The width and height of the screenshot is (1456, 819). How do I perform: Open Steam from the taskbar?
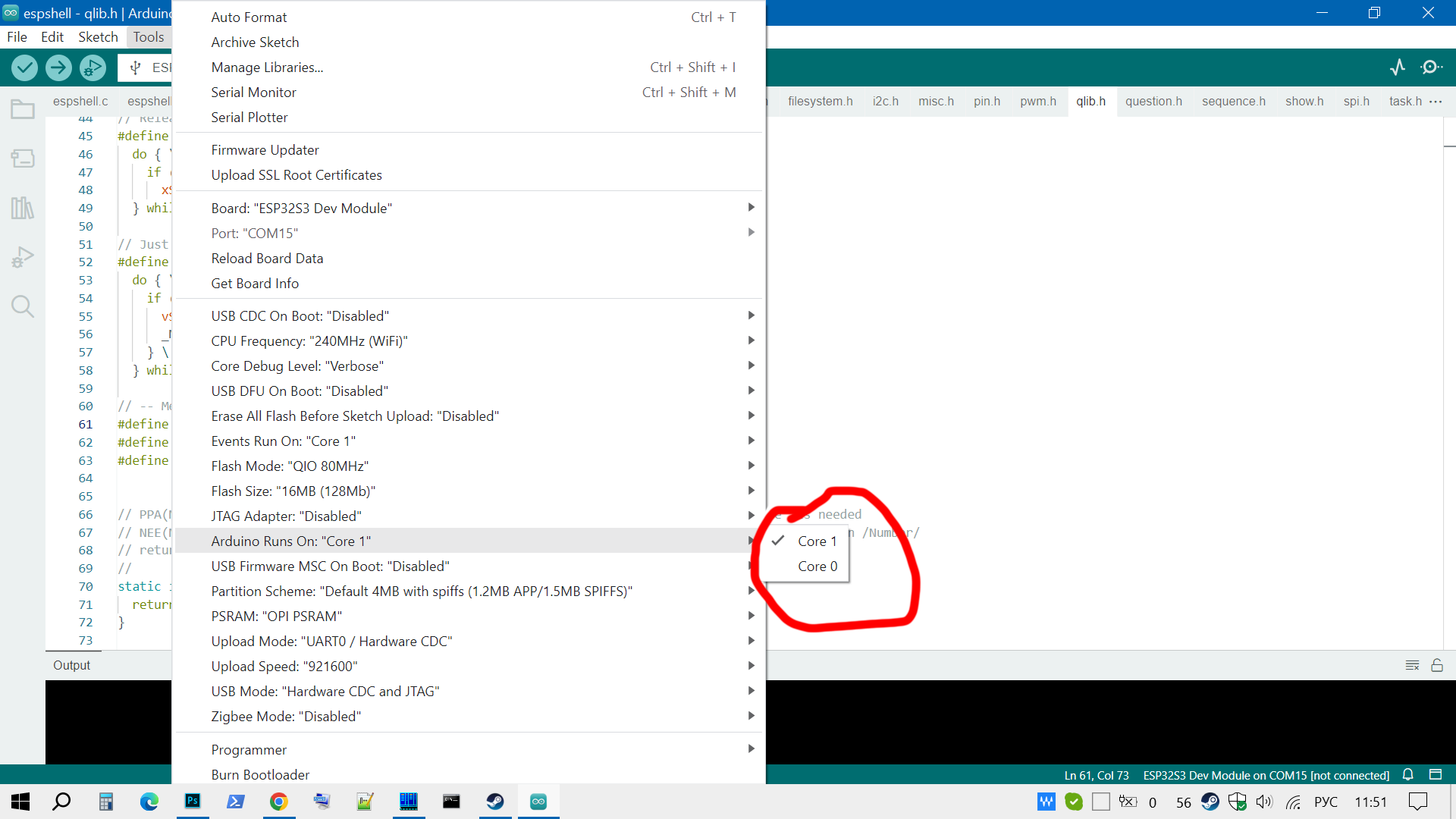coord(495,802)
